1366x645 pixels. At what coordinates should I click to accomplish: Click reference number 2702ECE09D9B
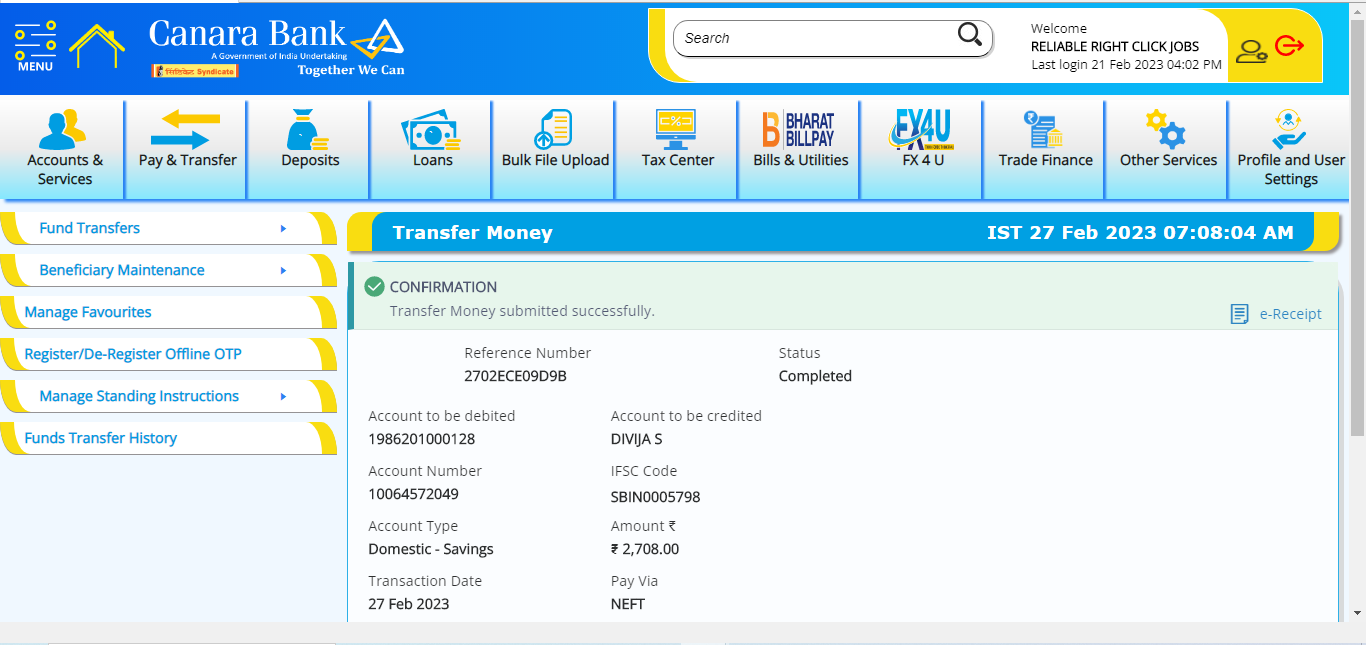(x=515, y=376)
